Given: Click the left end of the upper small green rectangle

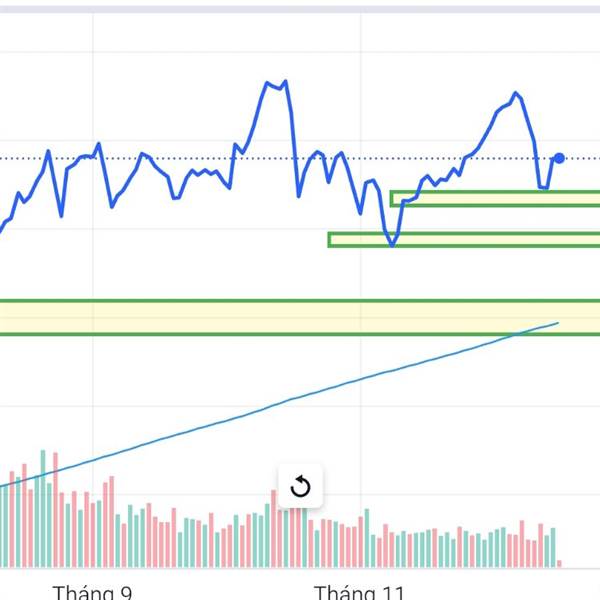Looking at the screenshot, I should pos(392,198).
